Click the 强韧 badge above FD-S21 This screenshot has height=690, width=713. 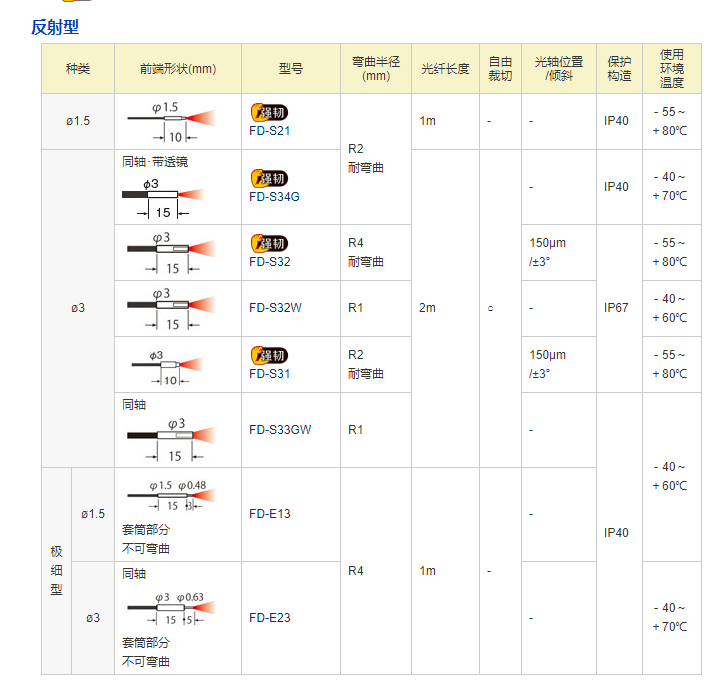coord(268,112)
